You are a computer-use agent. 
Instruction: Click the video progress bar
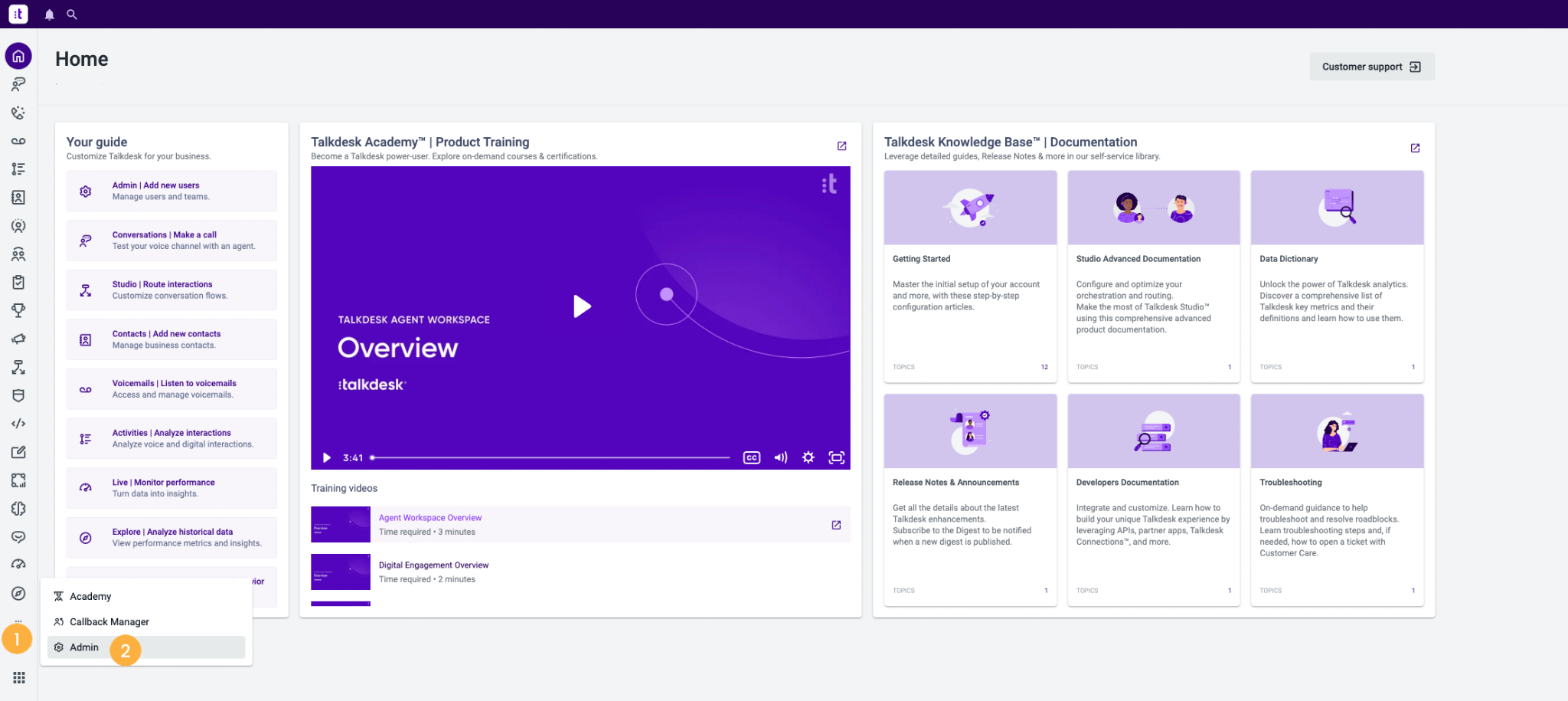[550, 457]
